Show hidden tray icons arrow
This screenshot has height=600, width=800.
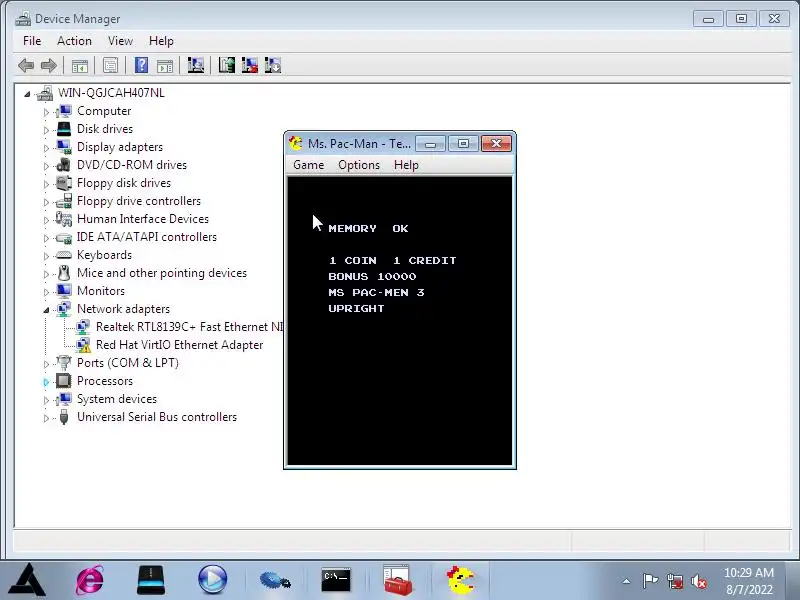click(x=627, y=581)
